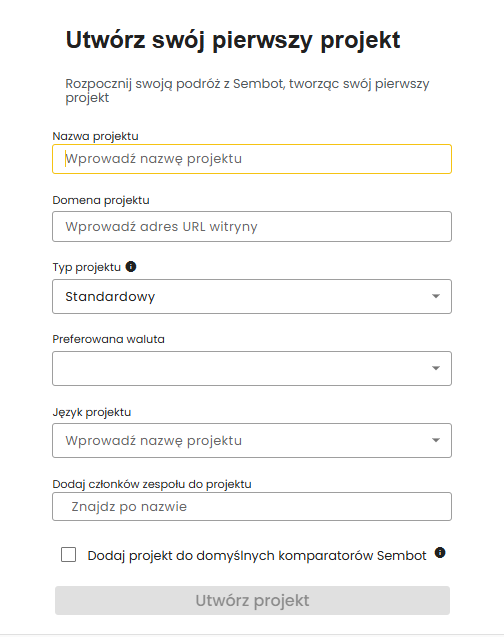Click the arrow in the Język projektu field
The height and width of the screenshot is (637, 504).
pos(436,440)
